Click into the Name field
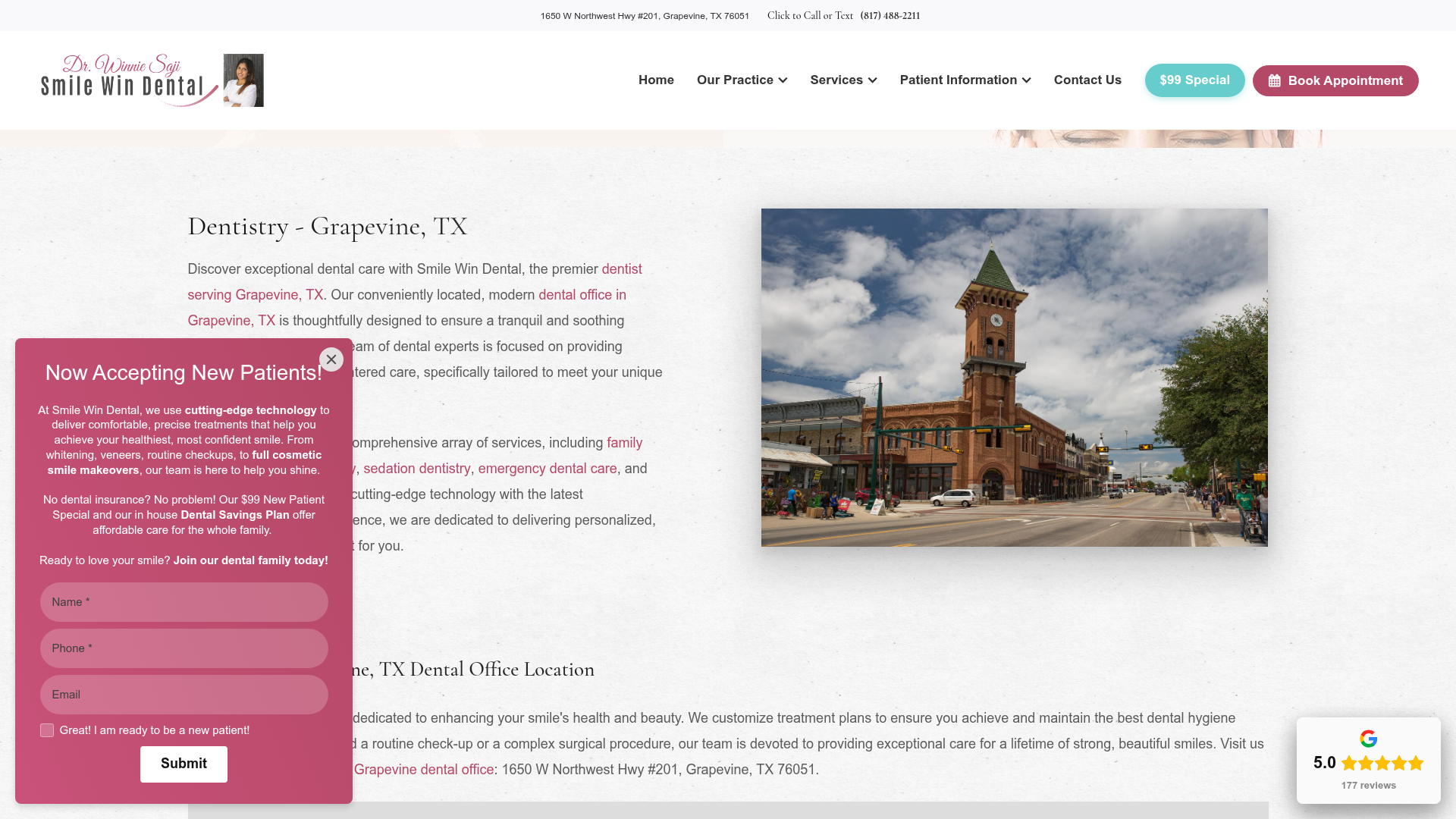The width and height of the screenshot is (1456, 819). point(184,602)
